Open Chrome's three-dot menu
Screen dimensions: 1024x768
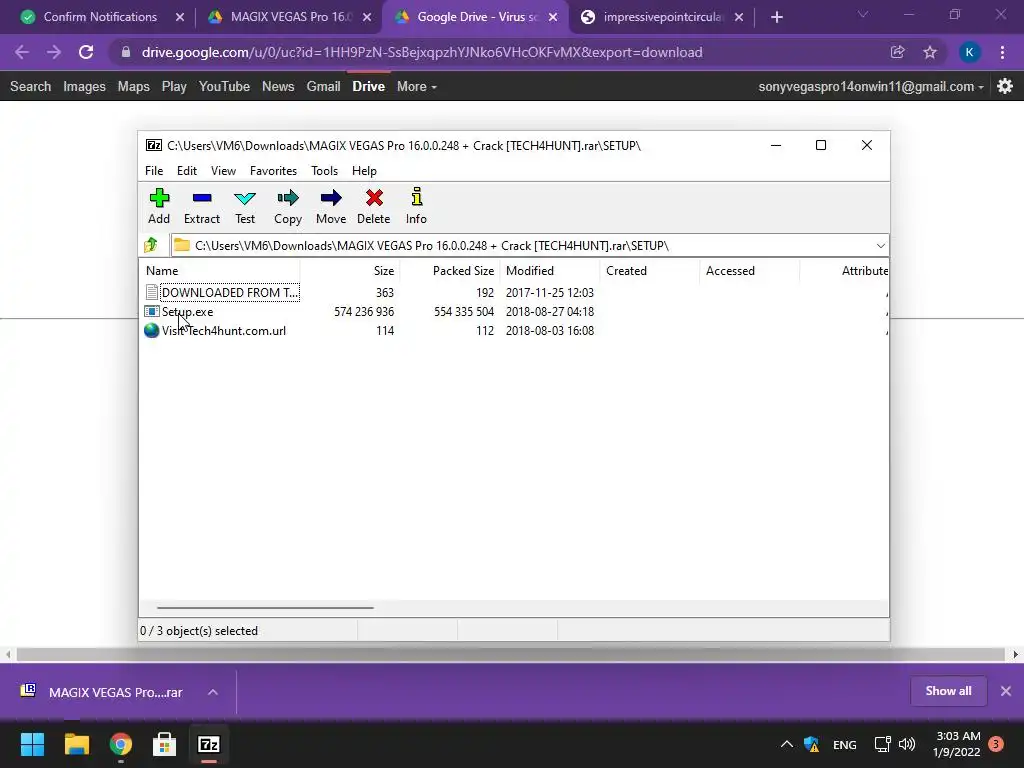tap(1002, 52)
